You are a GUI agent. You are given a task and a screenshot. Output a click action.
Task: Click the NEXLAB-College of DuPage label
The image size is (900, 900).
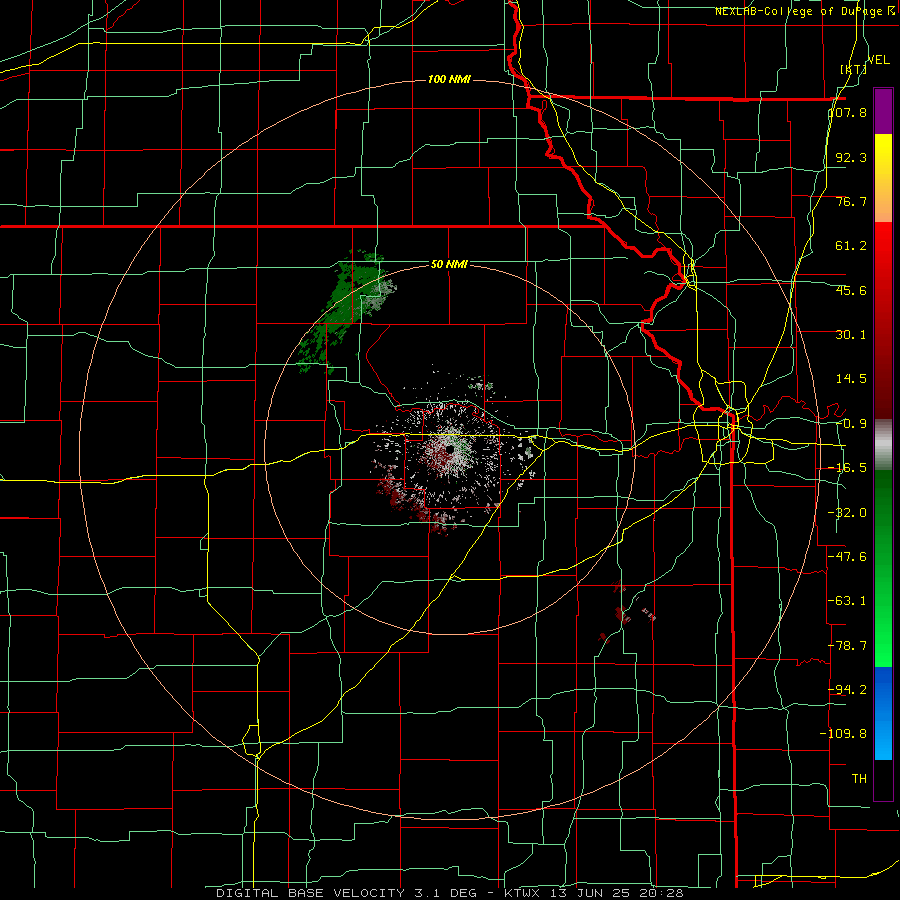click(805, 11)
